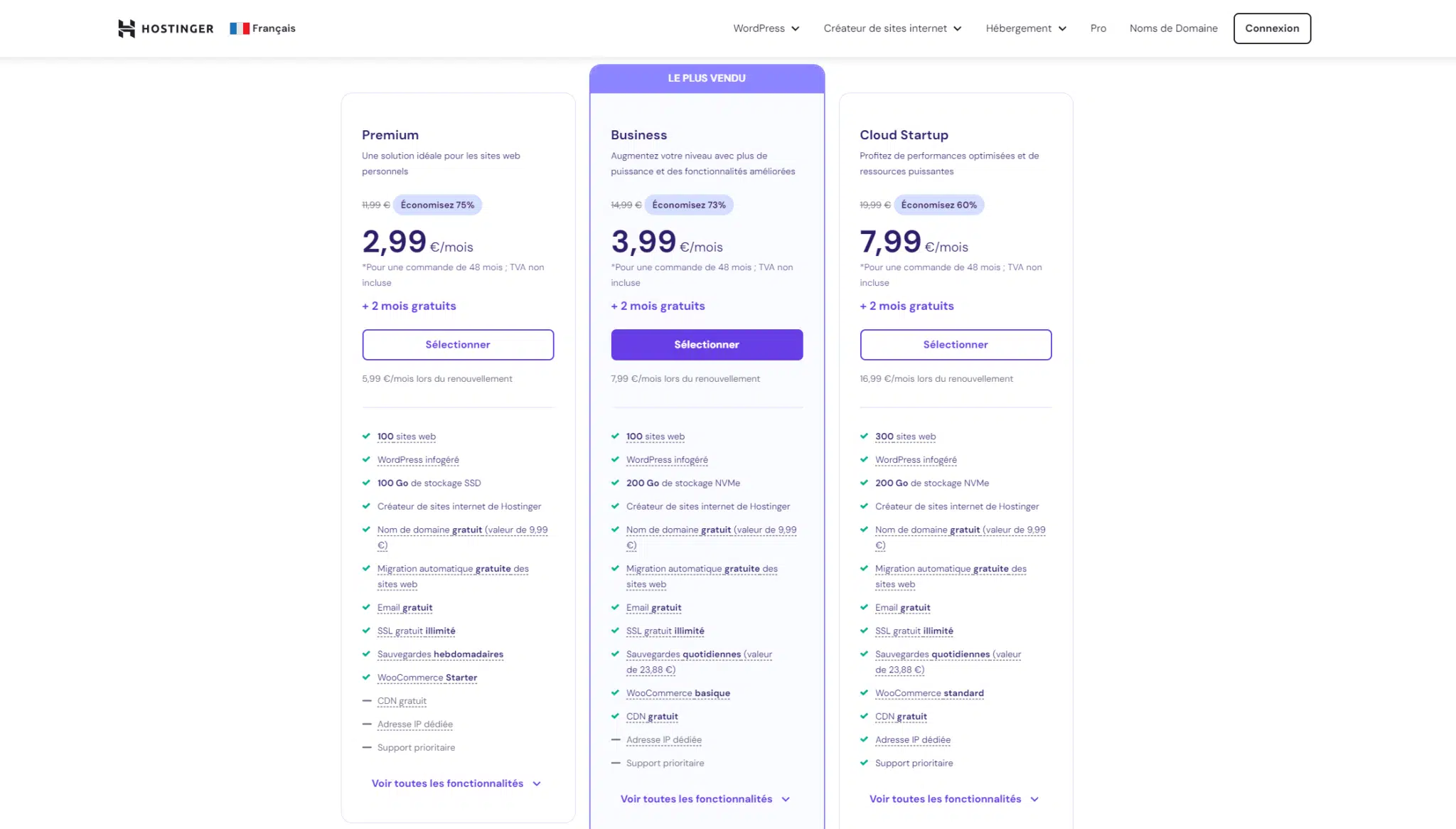
Task: Click Business '200 Go de stockage NVMe' text
Action: click(x=683, y=483)
